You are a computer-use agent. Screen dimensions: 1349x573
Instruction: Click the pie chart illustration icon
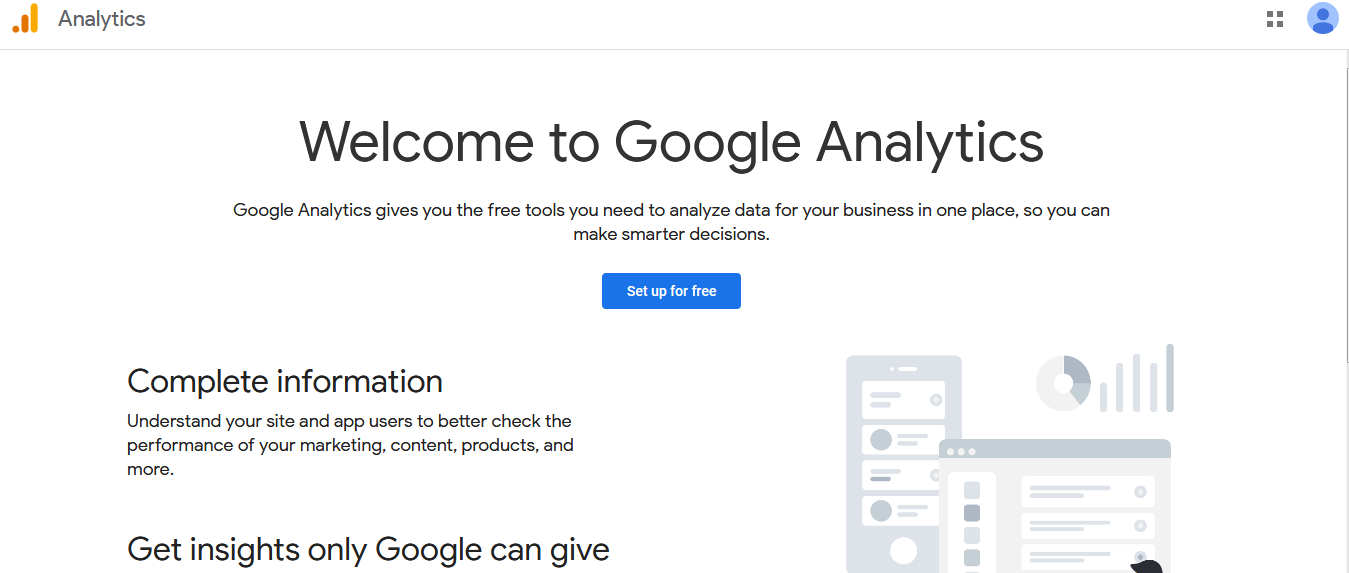(1063, 383)
